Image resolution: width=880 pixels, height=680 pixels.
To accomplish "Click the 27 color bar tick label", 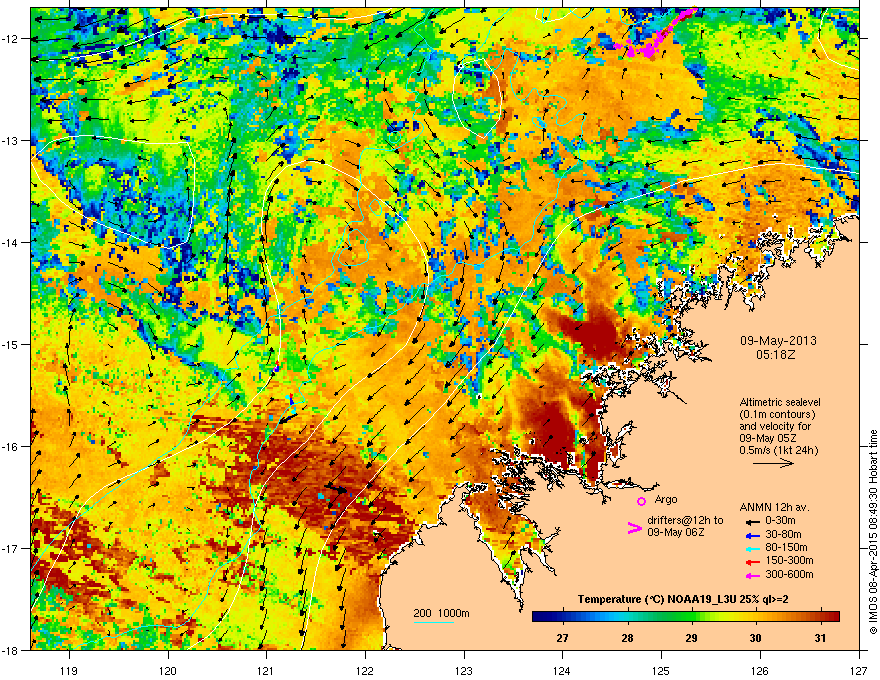I will tap(562, 638).
